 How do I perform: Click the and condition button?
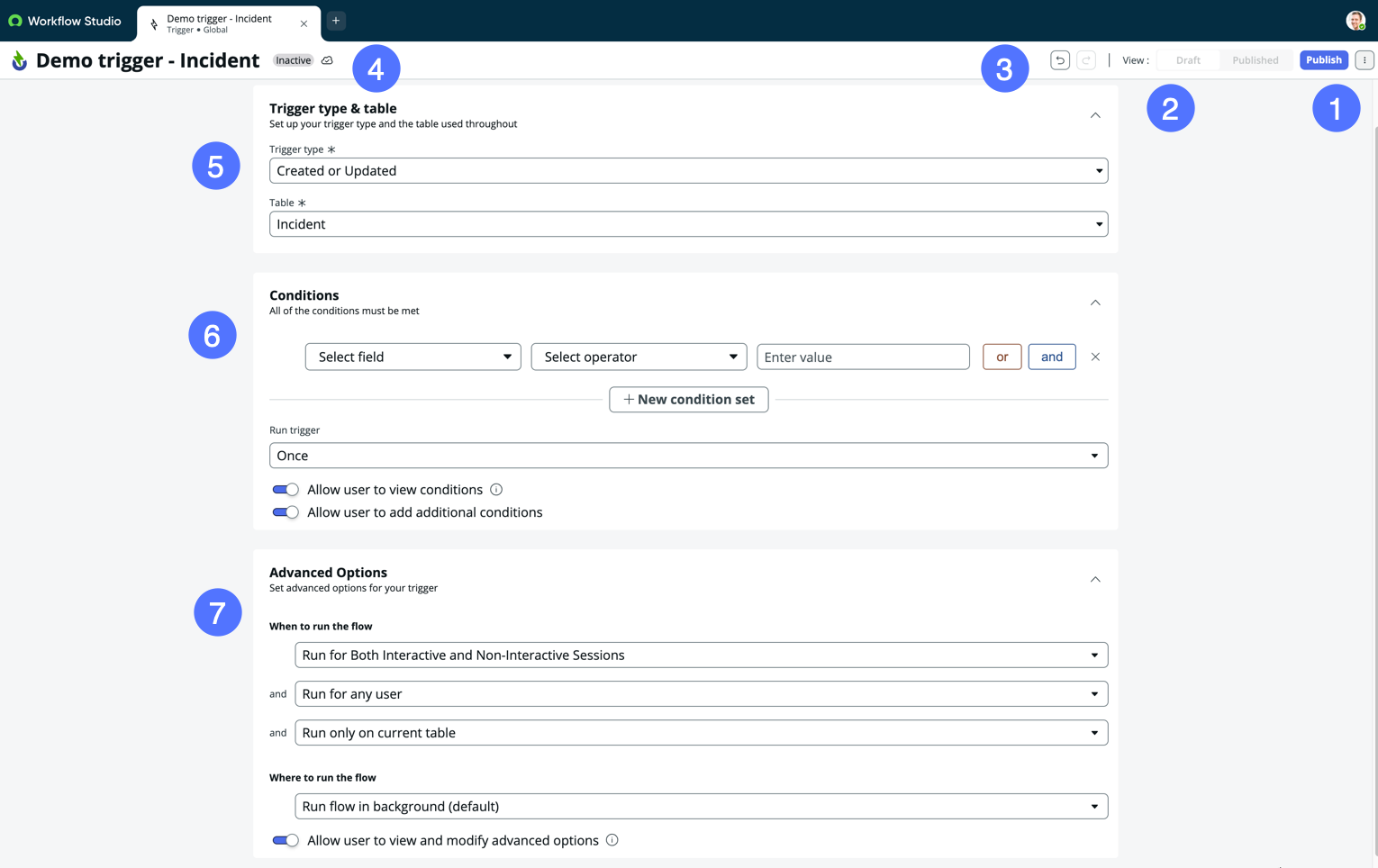coord(1051,357)
